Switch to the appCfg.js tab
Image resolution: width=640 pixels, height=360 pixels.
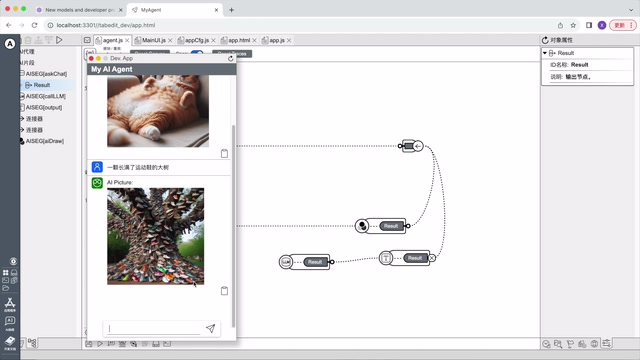197,40
